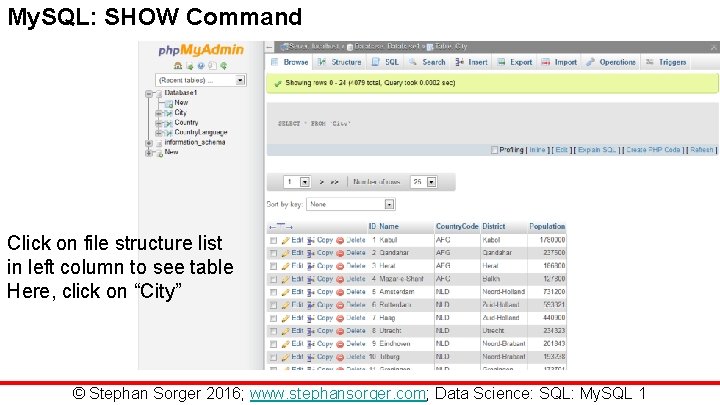720x405 pixels.
Task: Click the Refresh link
Action: tap(702, 150)
